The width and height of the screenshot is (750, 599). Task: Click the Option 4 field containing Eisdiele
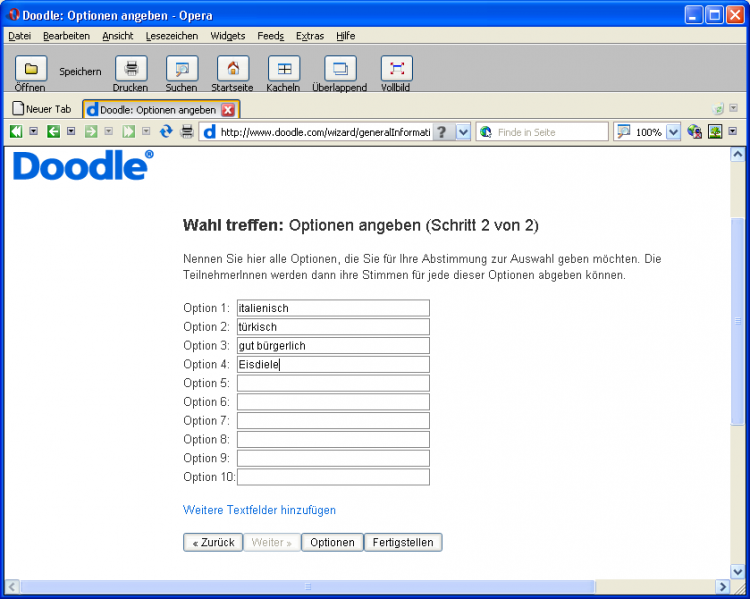tap(333, 365)
